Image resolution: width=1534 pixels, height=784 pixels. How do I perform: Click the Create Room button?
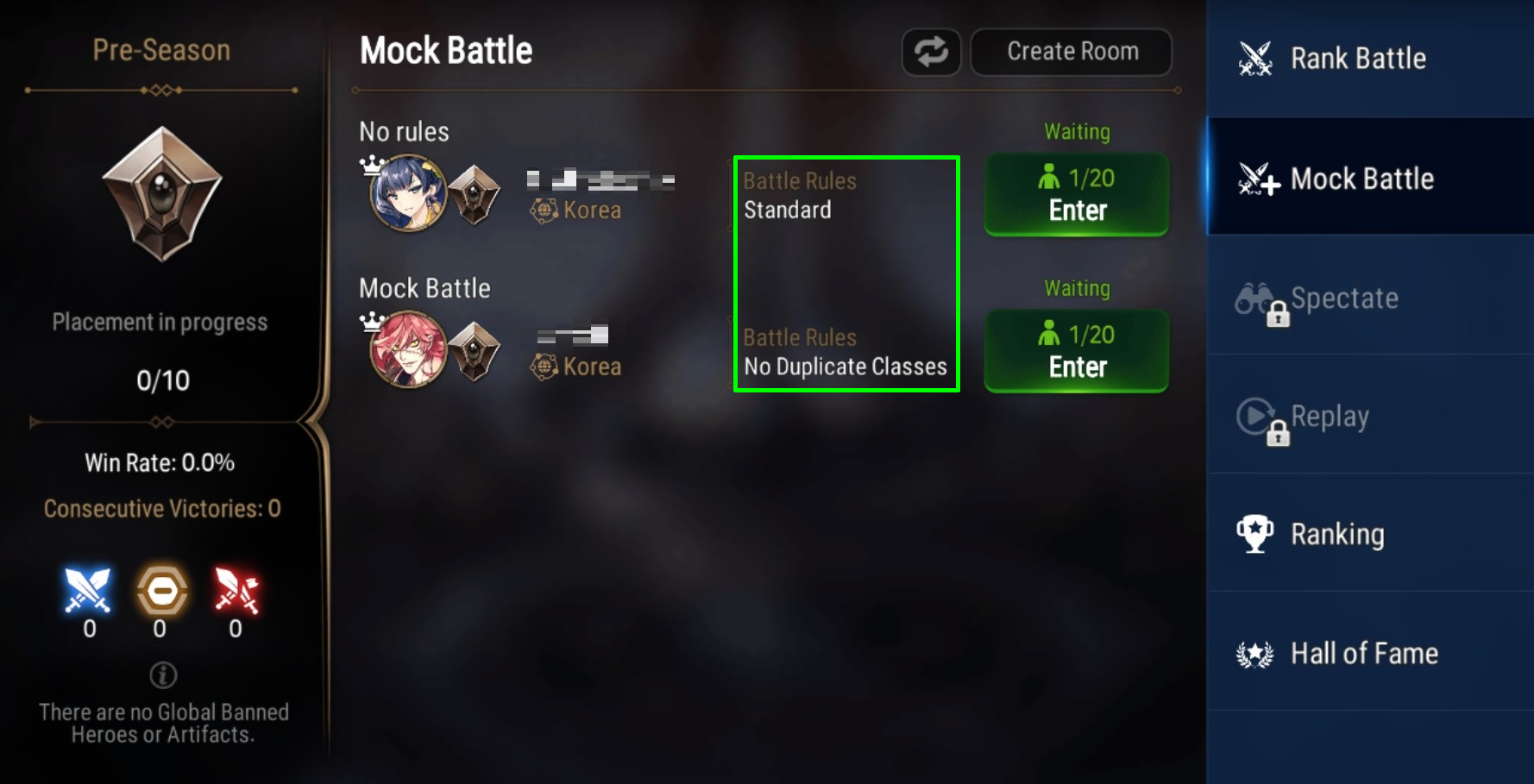(x=1072, y=52)
